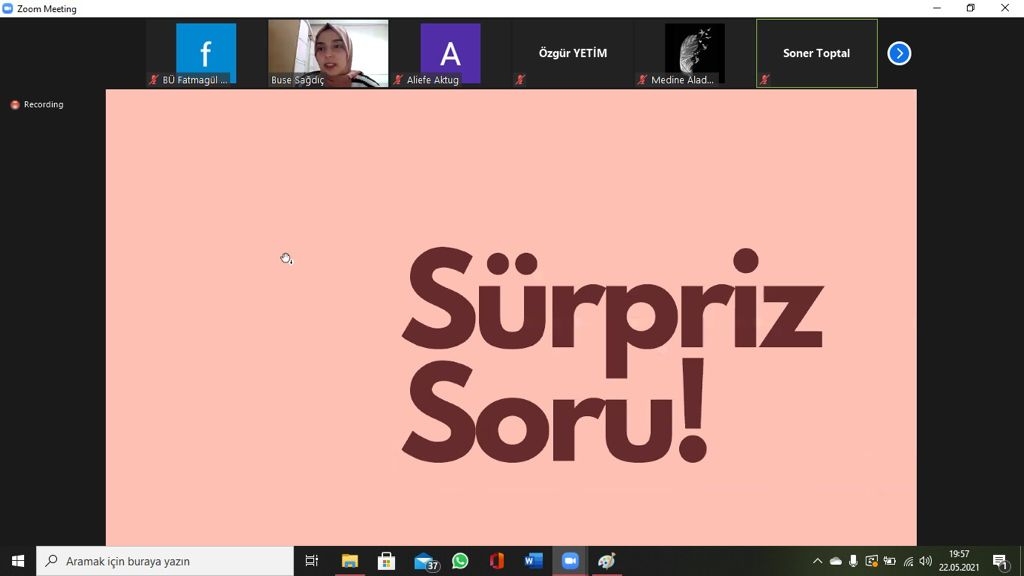Open Microsoft Store from the taskbar
Image resolution: width=1024 pixels, height=576 pixels.
click(386, 561)
